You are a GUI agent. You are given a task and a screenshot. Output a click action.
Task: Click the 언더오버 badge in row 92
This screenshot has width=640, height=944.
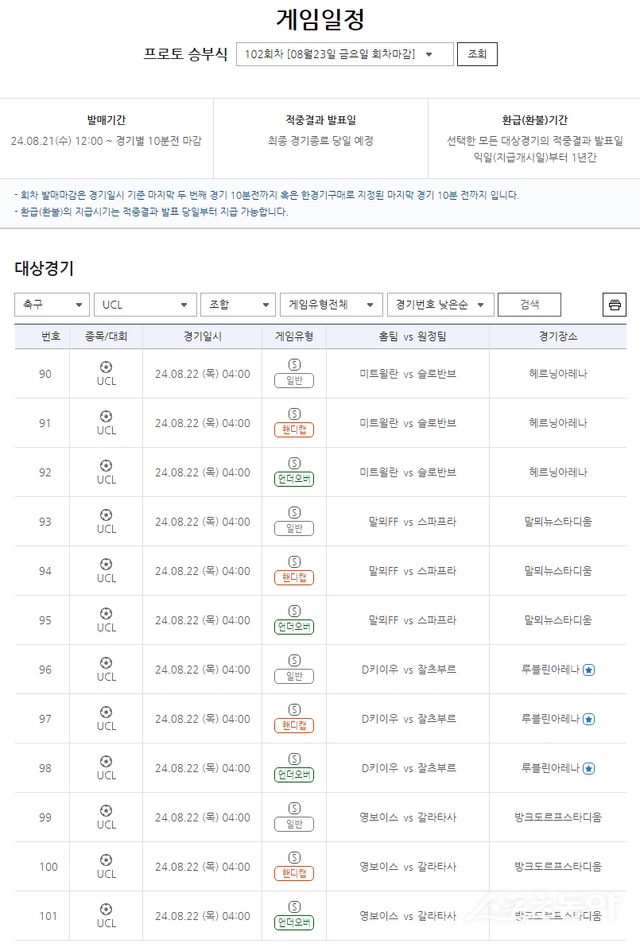(294, 479)
